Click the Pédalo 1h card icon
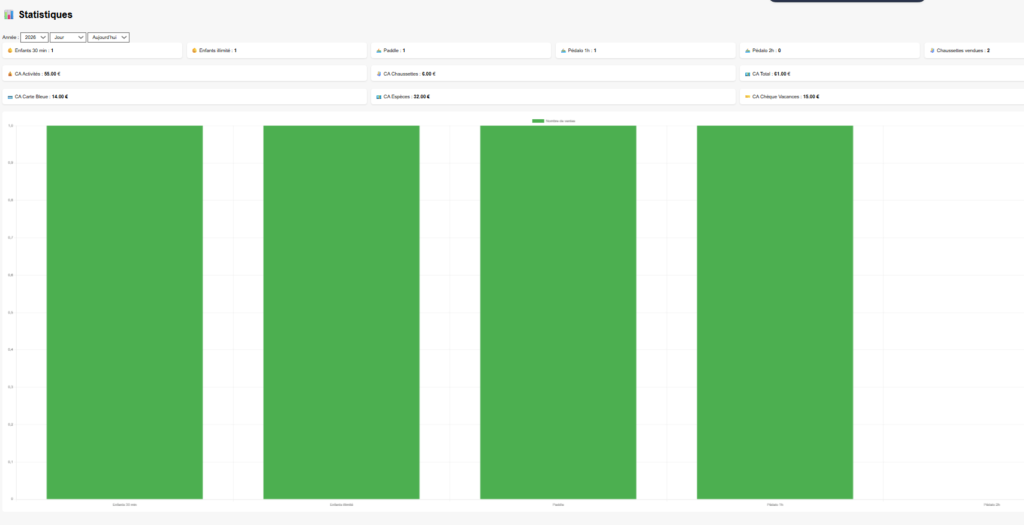Viewport: 1024px width, 525px height. (563, 50)
